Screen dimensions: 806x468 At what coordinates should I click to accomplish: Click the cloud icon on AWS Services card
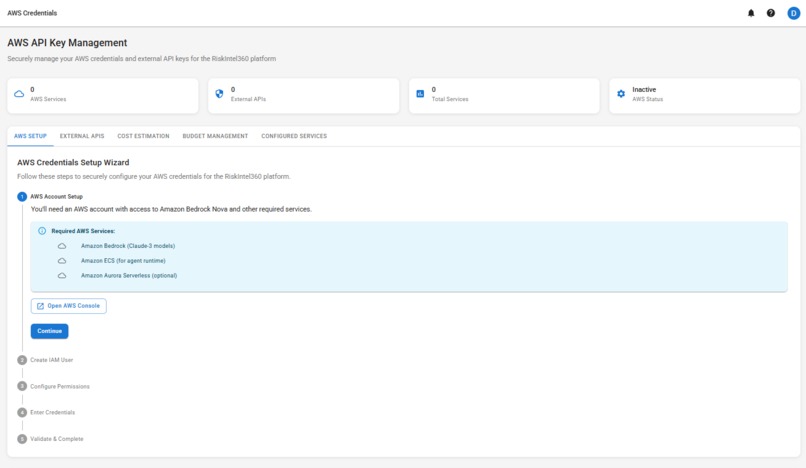[x=19, y=94]
